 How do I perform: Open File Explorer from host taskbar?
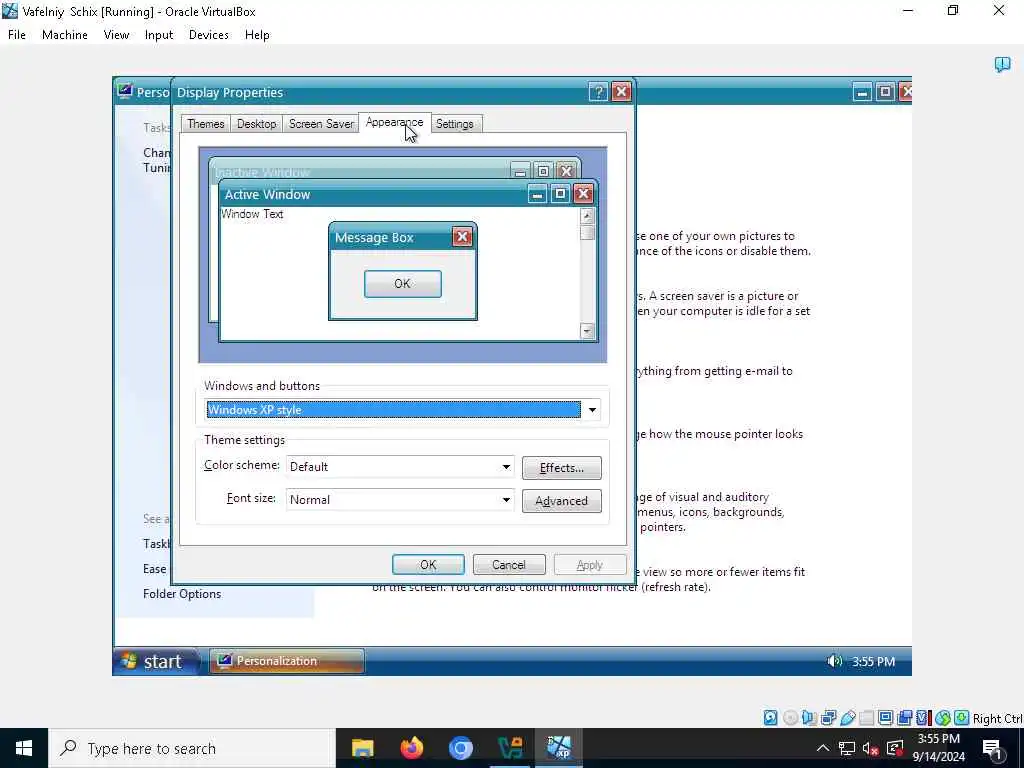362,748
